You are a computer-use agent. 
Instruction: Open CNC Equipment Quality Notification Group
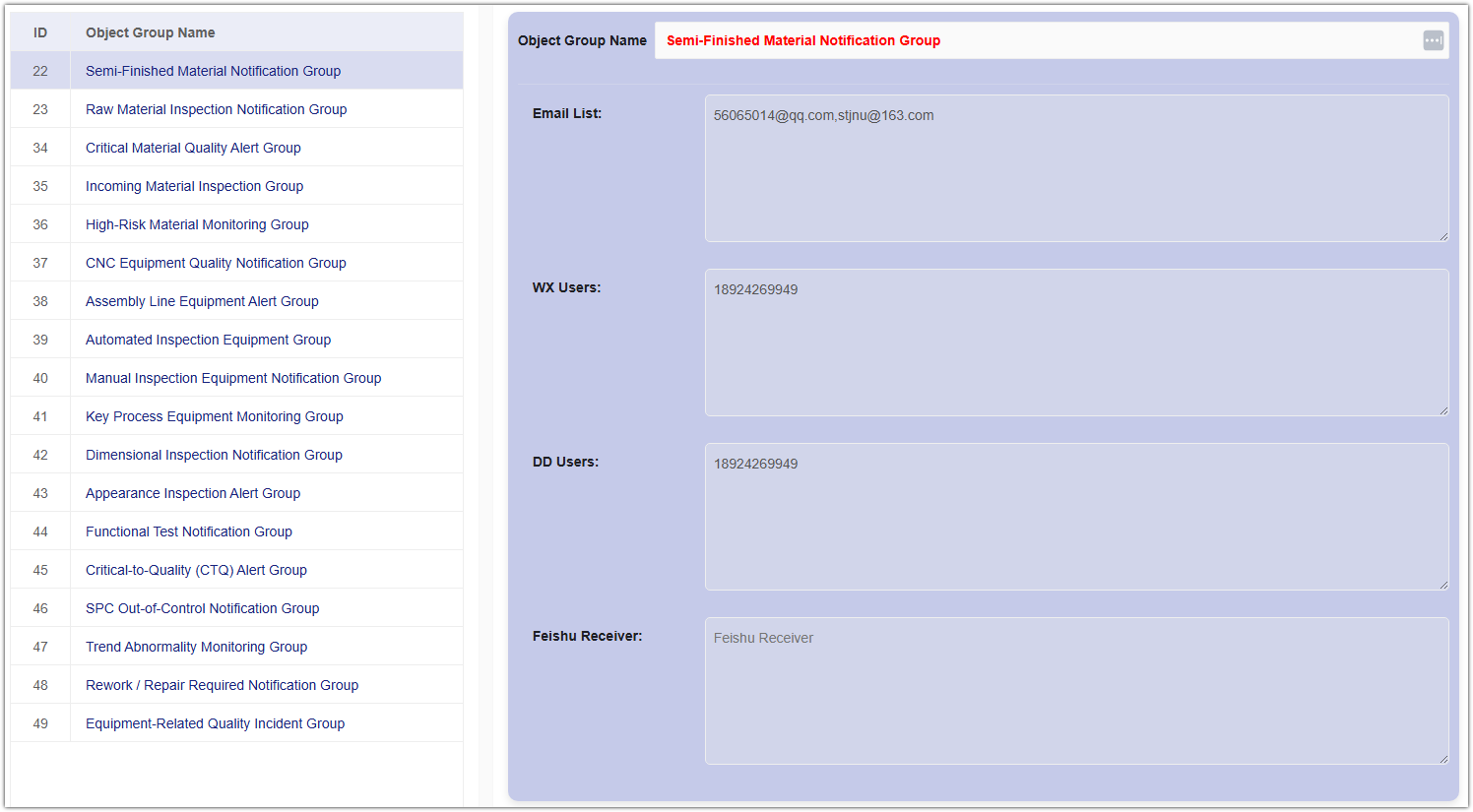(216, 263)
